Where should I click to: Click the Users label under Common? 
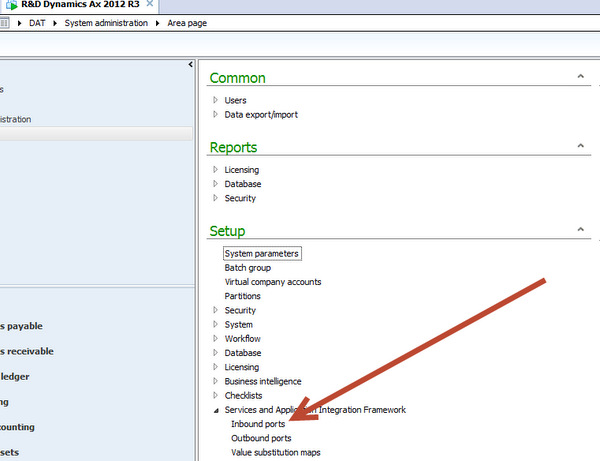pos(235,100)
